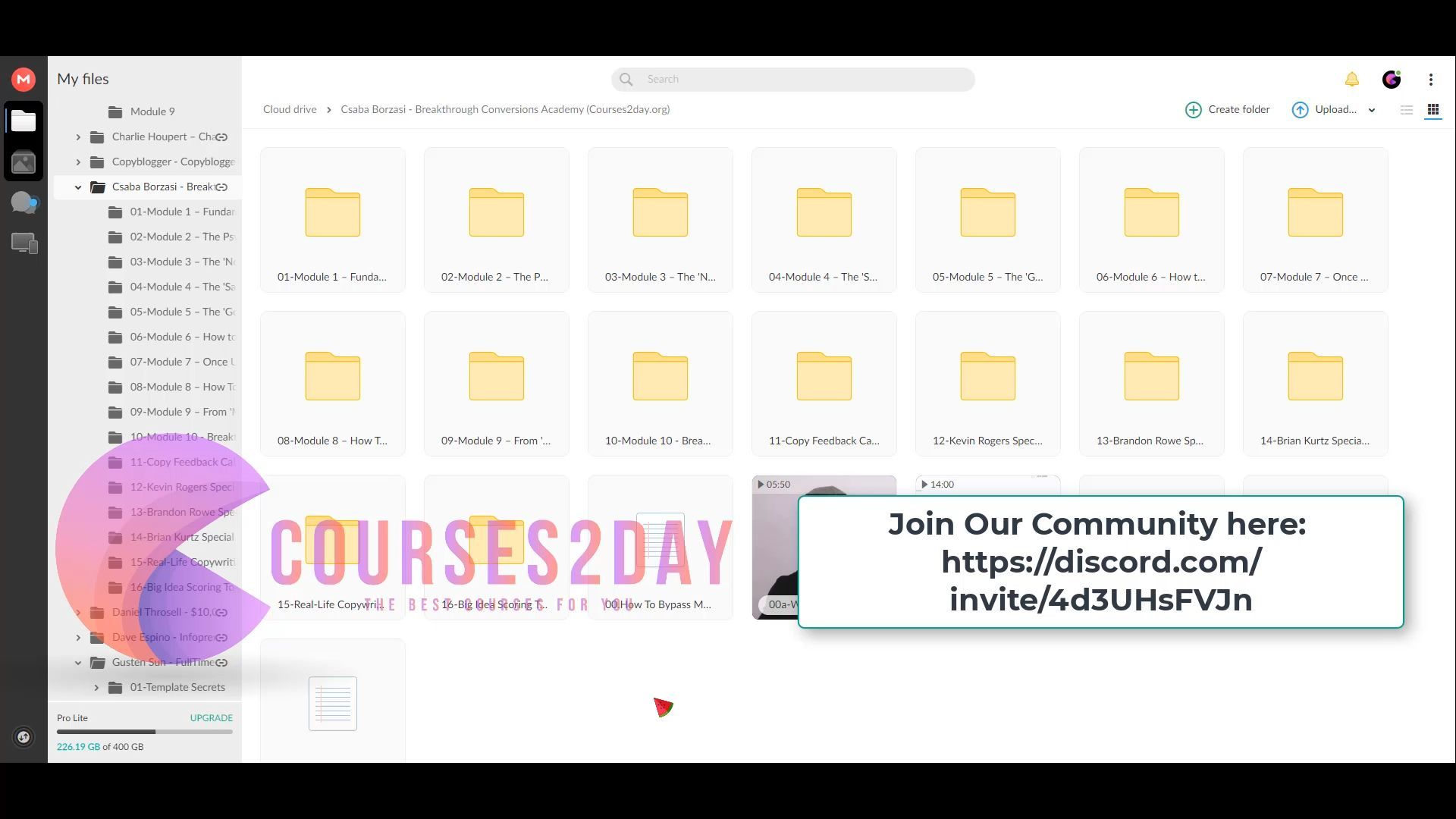
Task: Click the link icon beside Gusten Sun
Action: 221,663
